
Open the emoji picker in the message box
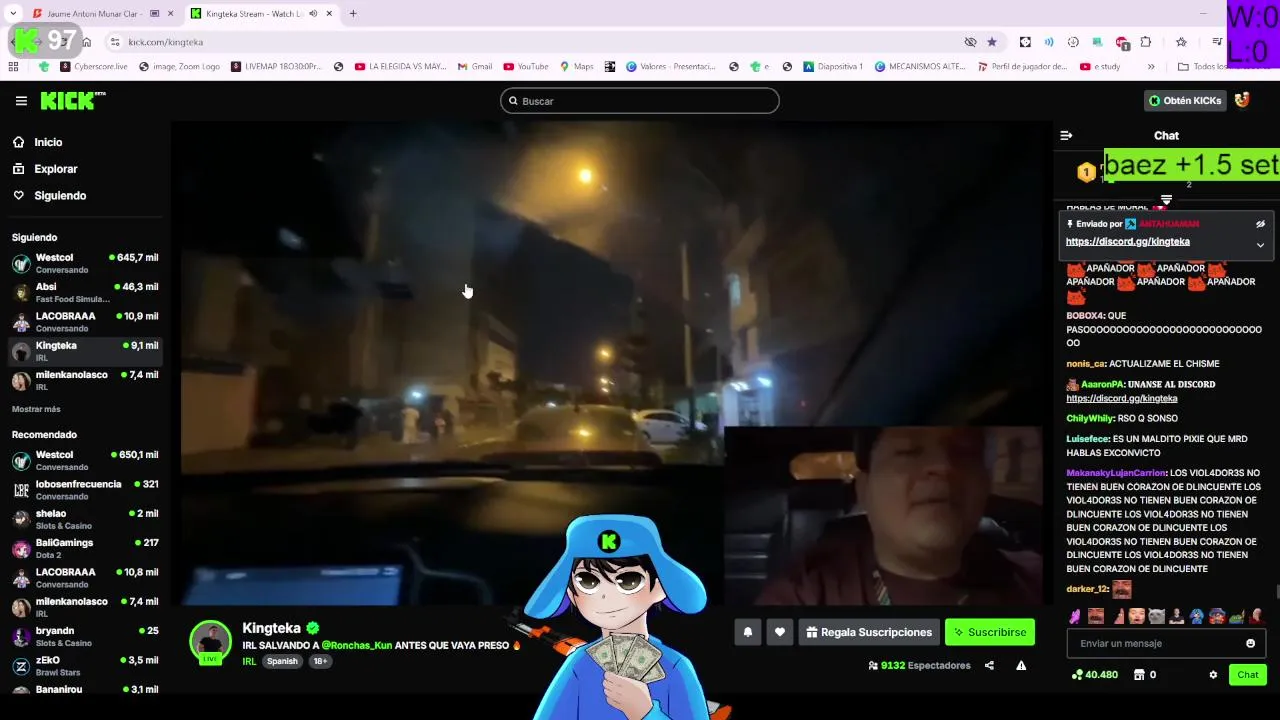click(1250, 643)
